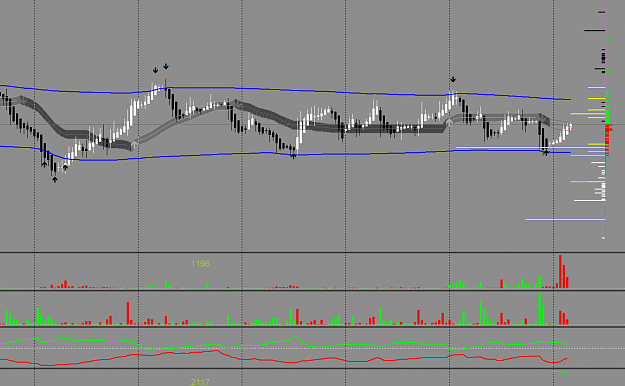Click the sell arrow above the rightmost price peak
The image size is (625, 386).
pyautogui.click(x=453, y=80)
